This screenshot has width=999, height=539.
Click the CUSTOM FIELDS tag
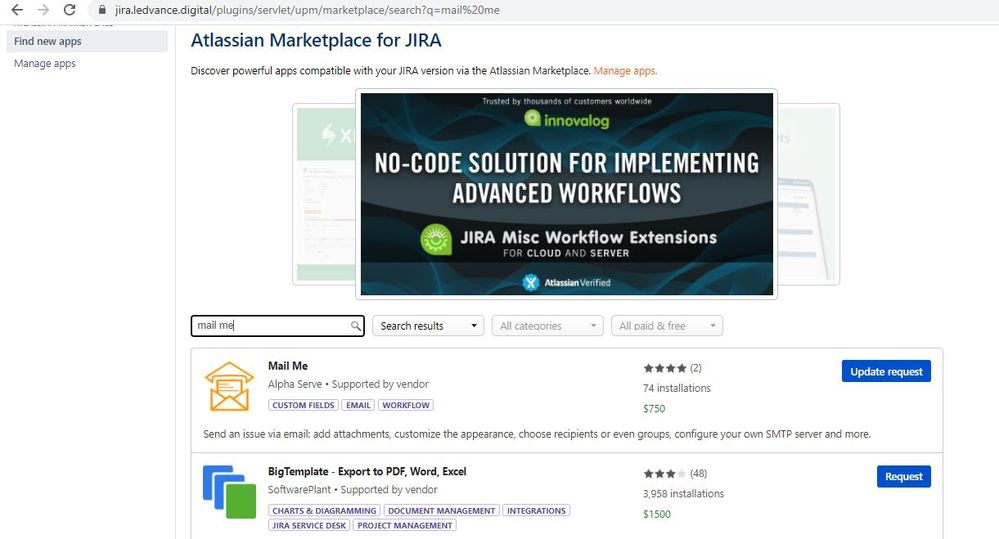pyautogui.click(x=303, y=405)
